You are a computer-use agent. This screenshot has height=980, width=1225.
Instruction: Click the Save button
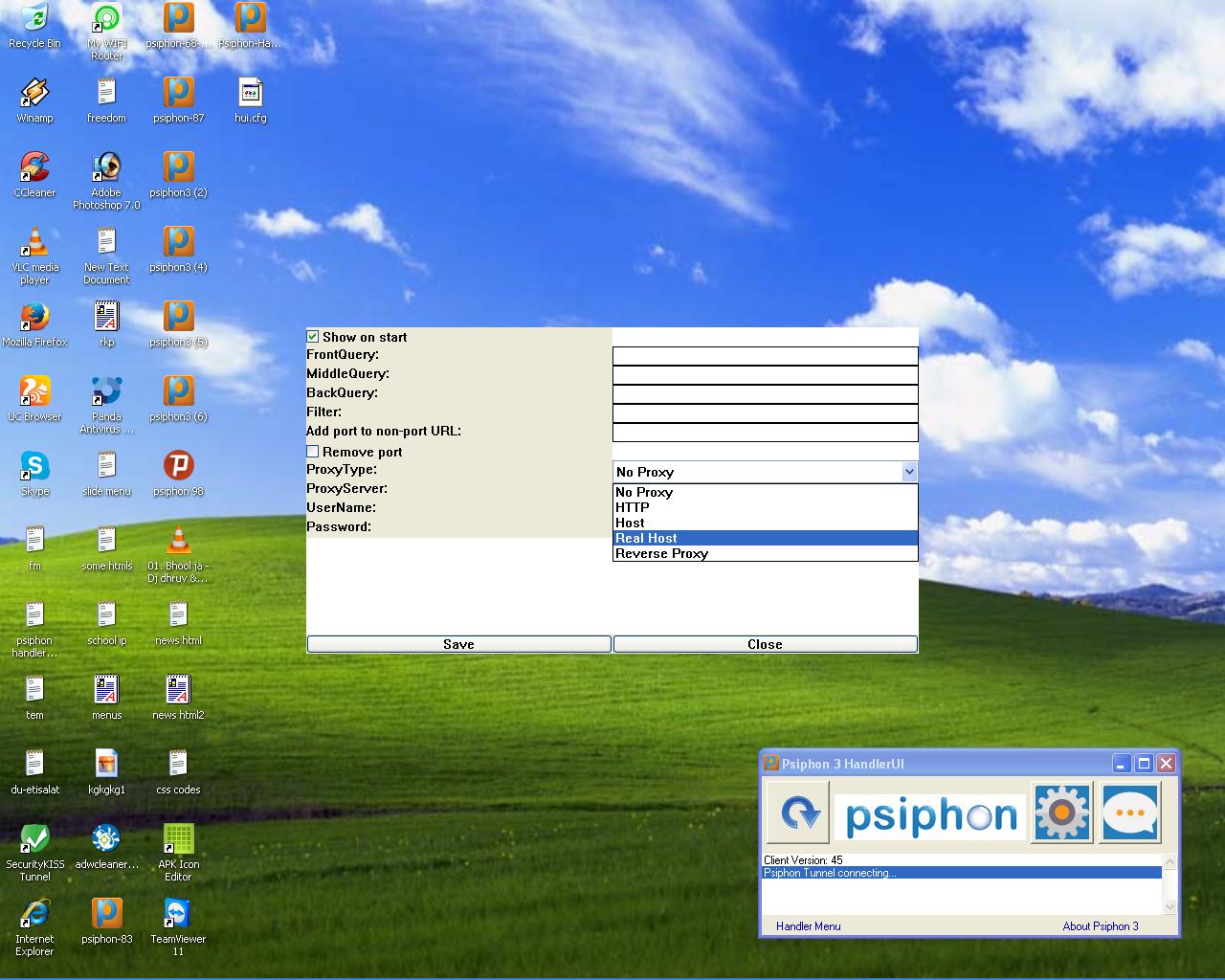[458, 644]
